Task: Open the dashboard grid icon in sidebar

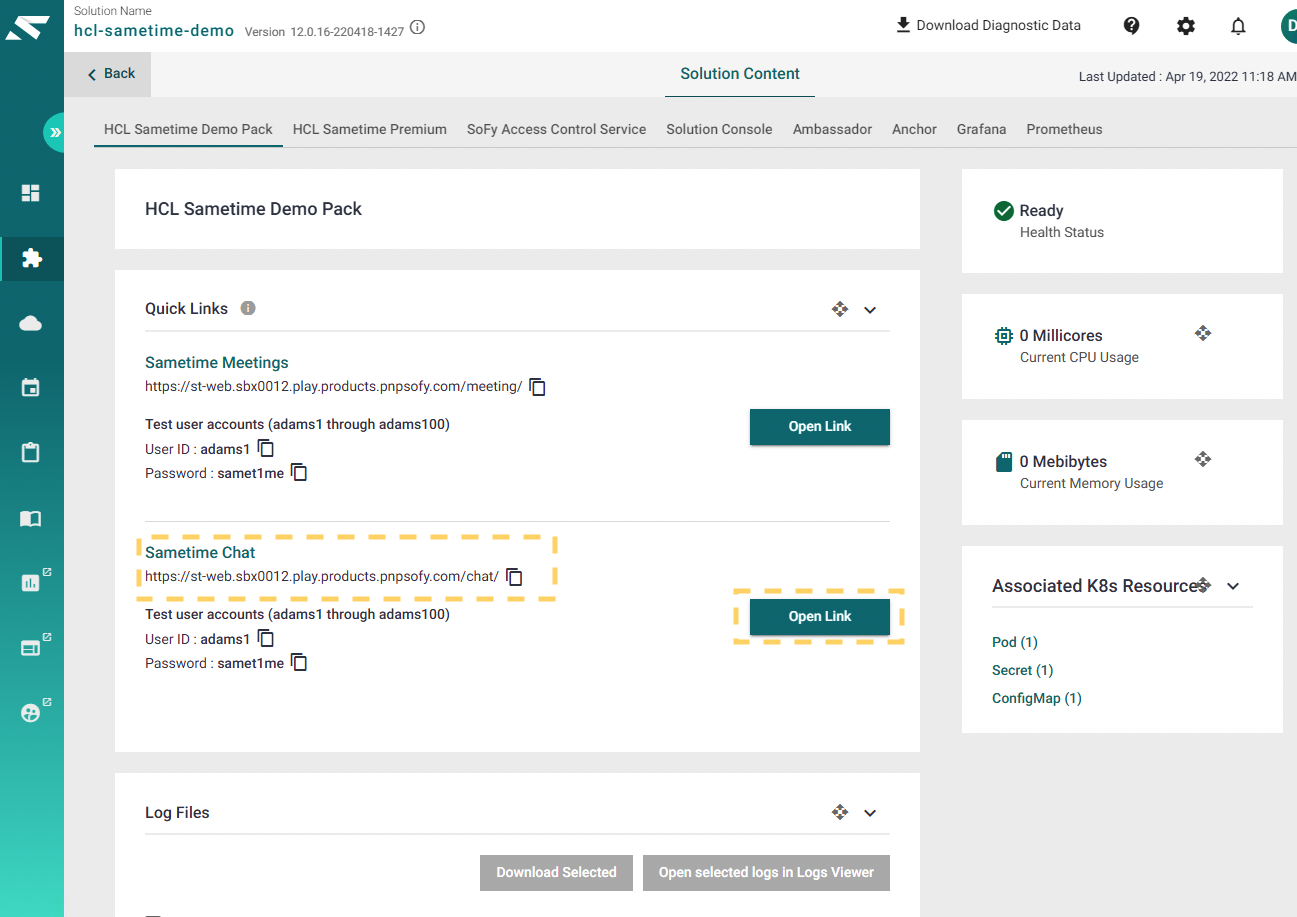Action: click(x=31, y=193)
